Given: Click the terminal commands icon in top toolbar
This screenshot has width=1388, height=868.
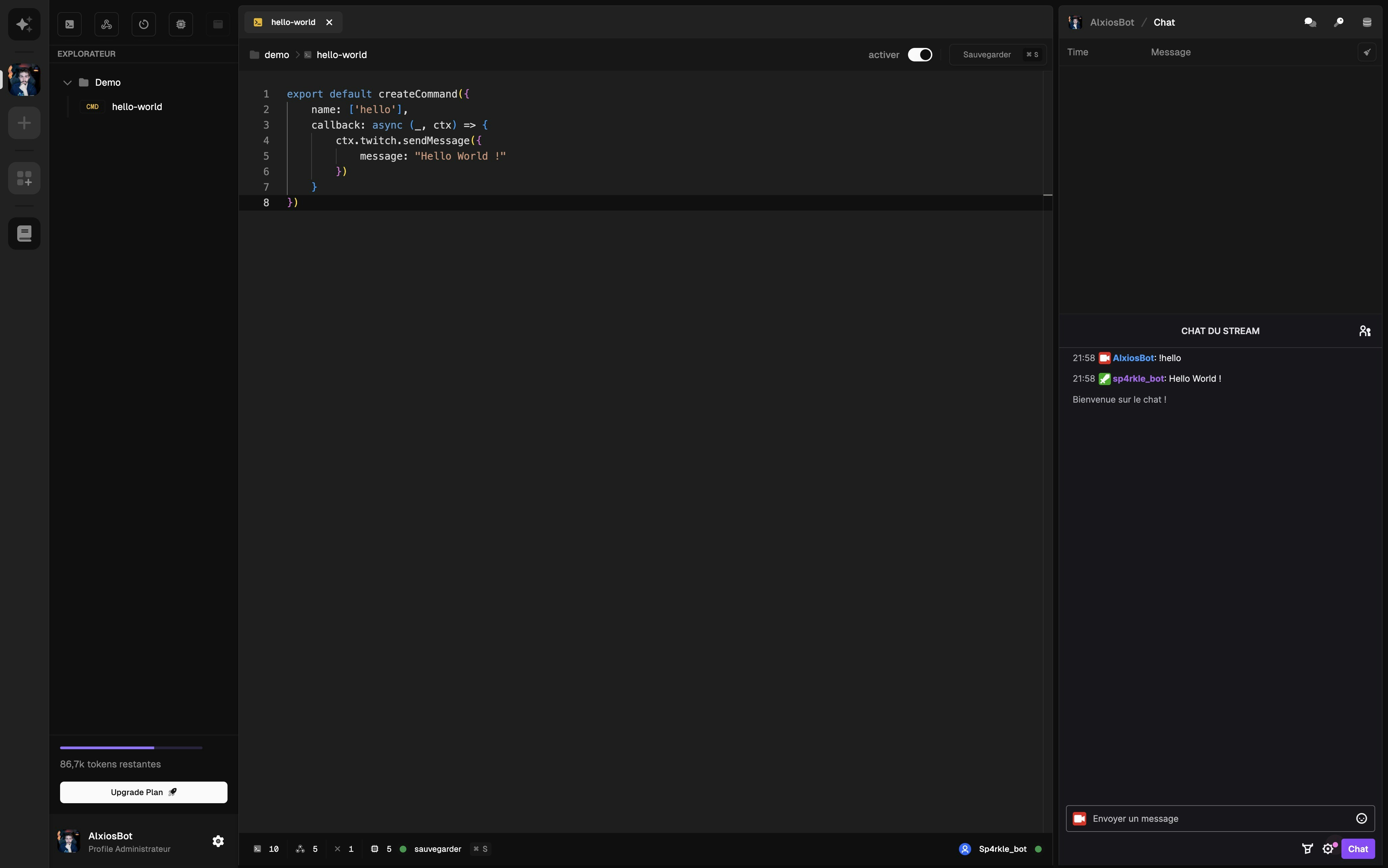Looking at the screenshot, I should tap(70, 24).
